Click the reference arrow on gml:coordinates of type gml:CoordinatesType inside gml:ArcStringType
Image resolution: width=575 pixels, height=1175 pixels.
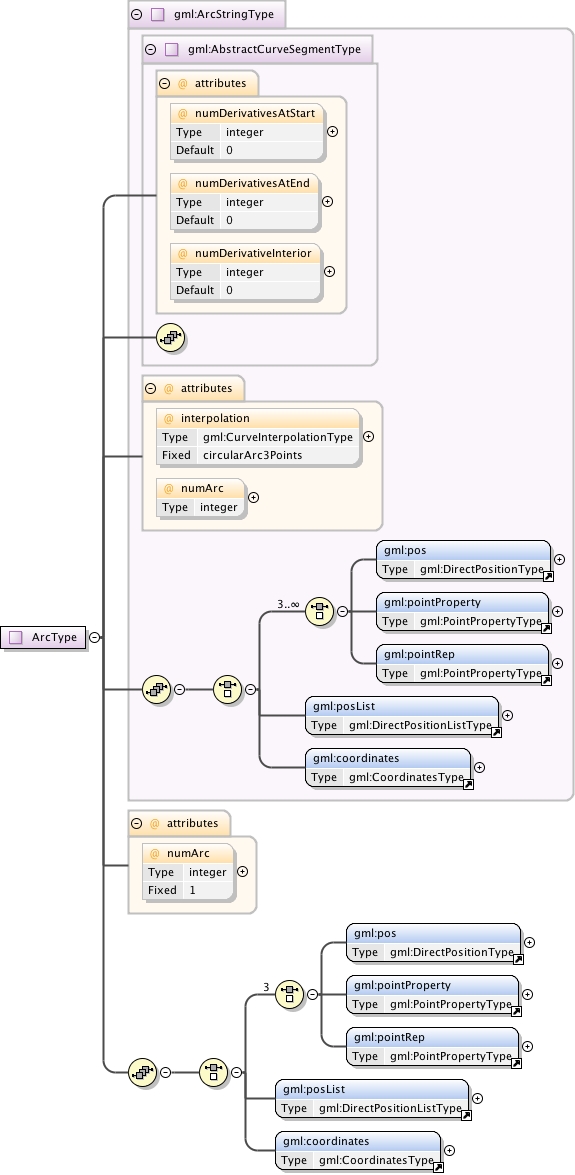[469, 785]
